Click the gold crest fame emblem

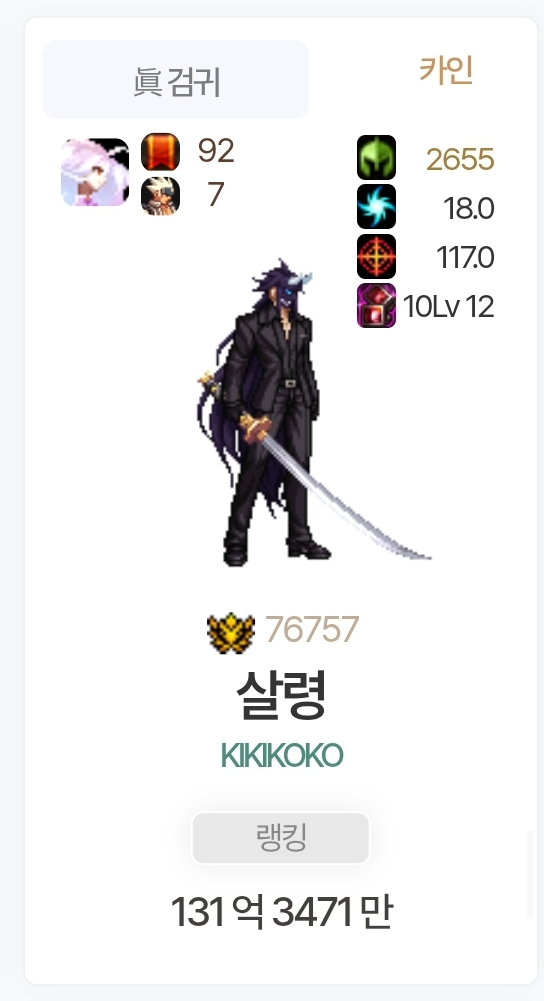click(231, 633)
